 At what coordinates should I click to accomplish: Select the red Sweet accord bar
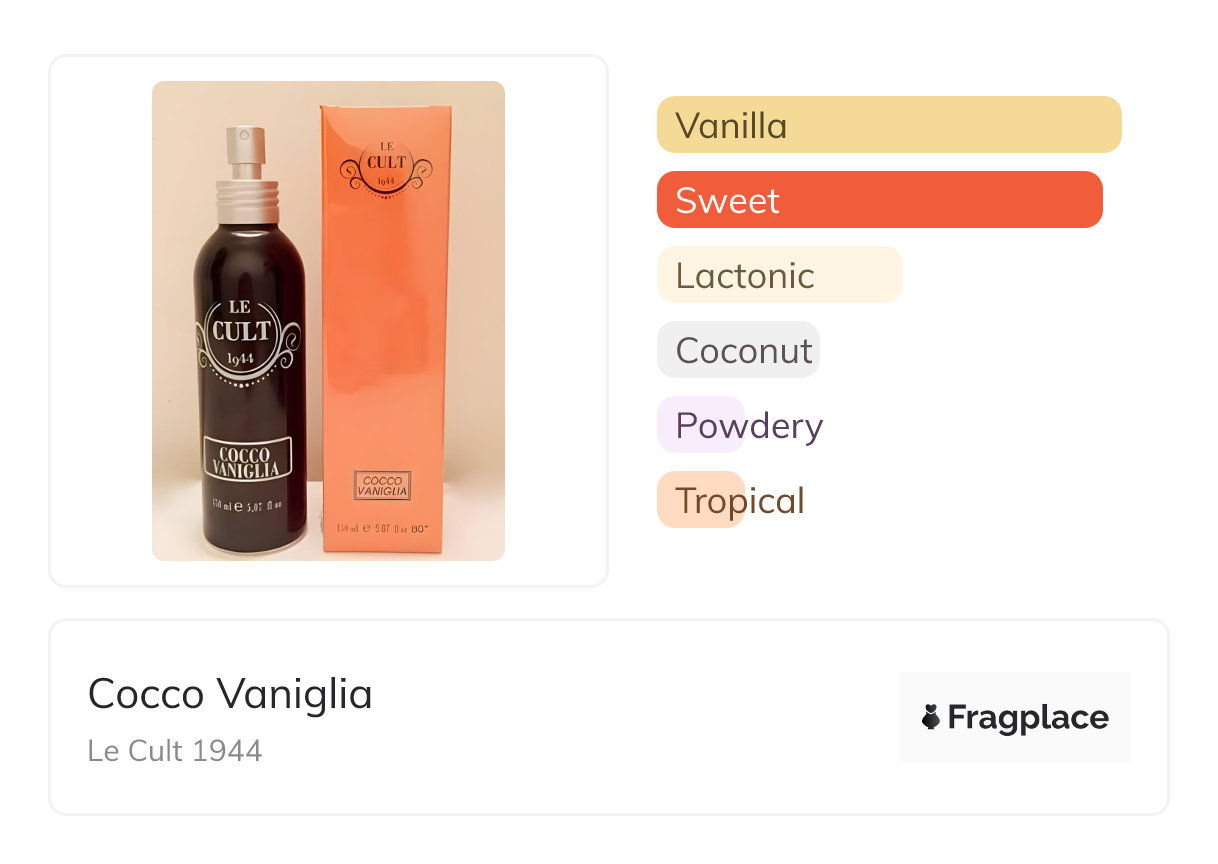pos(879,200)
